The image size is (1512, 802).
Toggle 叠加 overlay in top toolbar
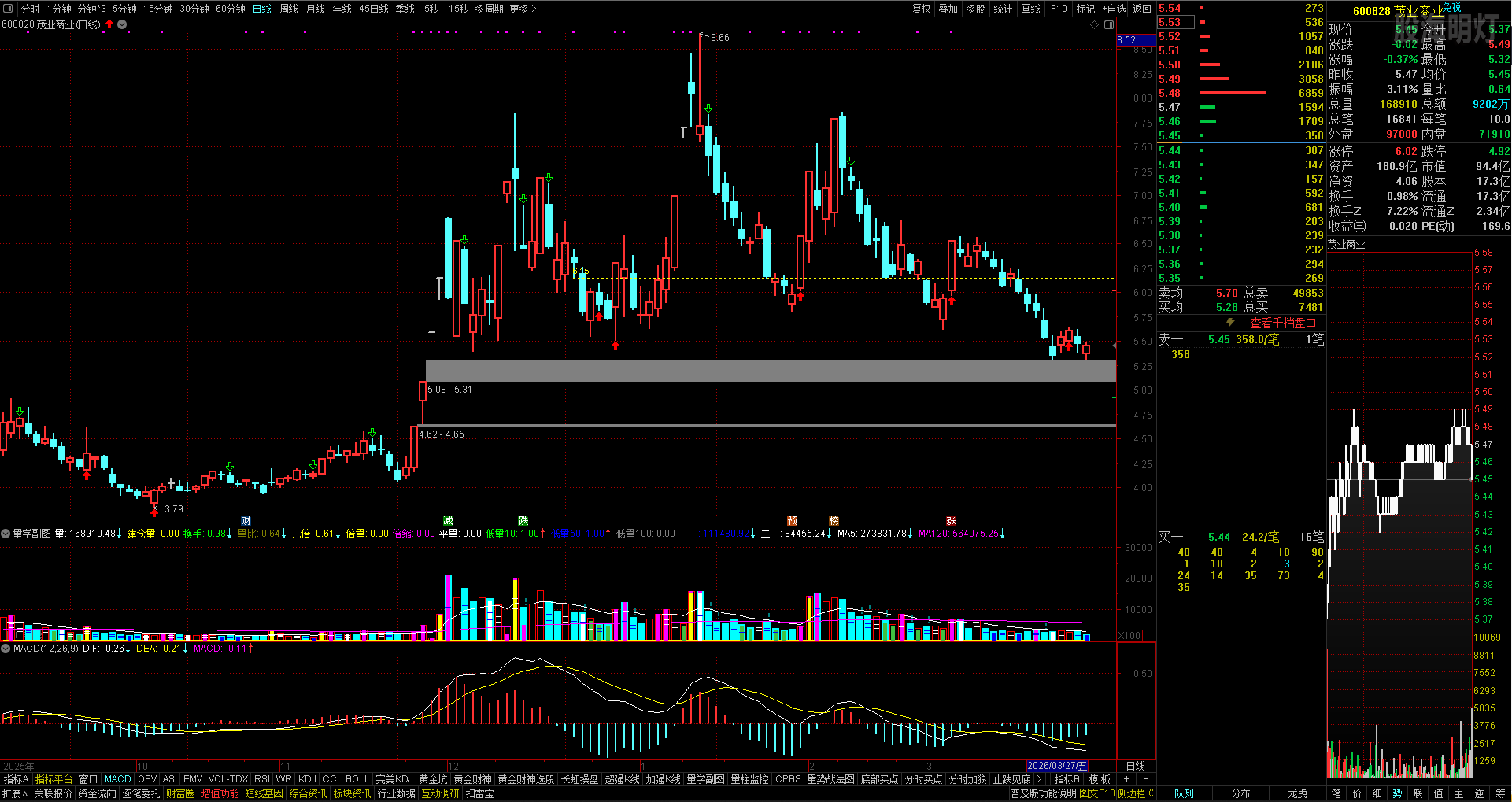click(948, 9)
